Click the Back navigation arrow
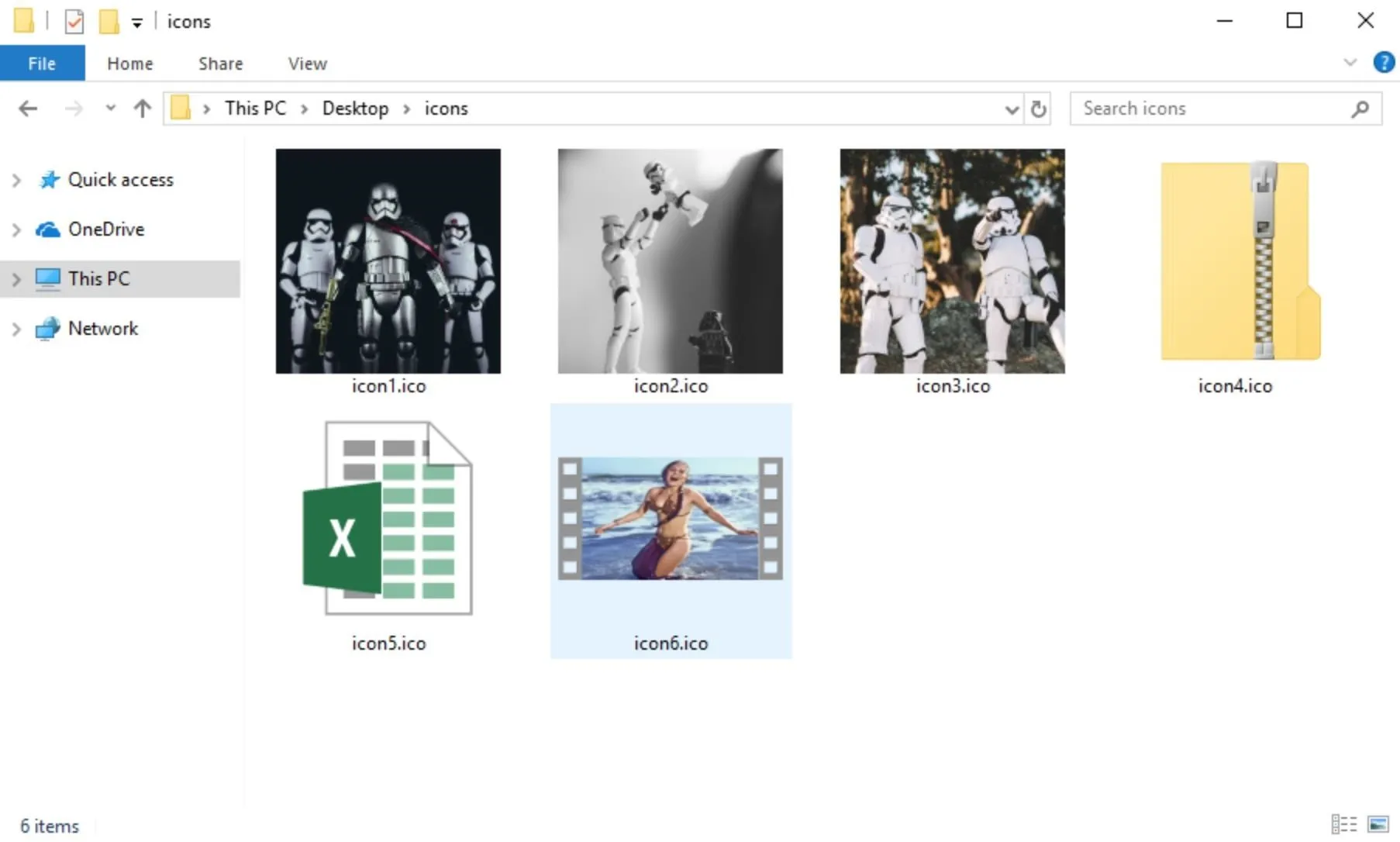Viewport: 1400px width, 842px height. tap(28, 109)
